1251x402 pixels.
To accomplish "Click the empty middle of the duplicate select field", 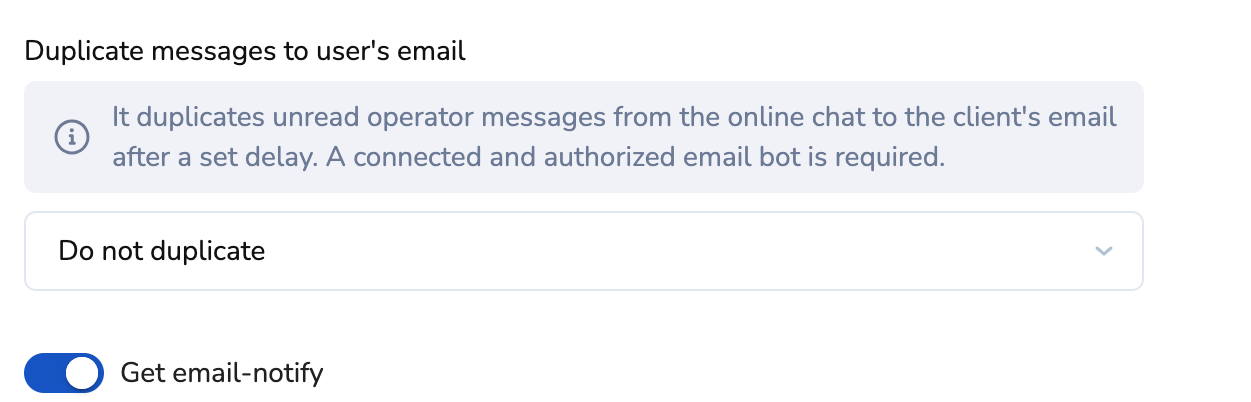I will click(x=650, y=251).
